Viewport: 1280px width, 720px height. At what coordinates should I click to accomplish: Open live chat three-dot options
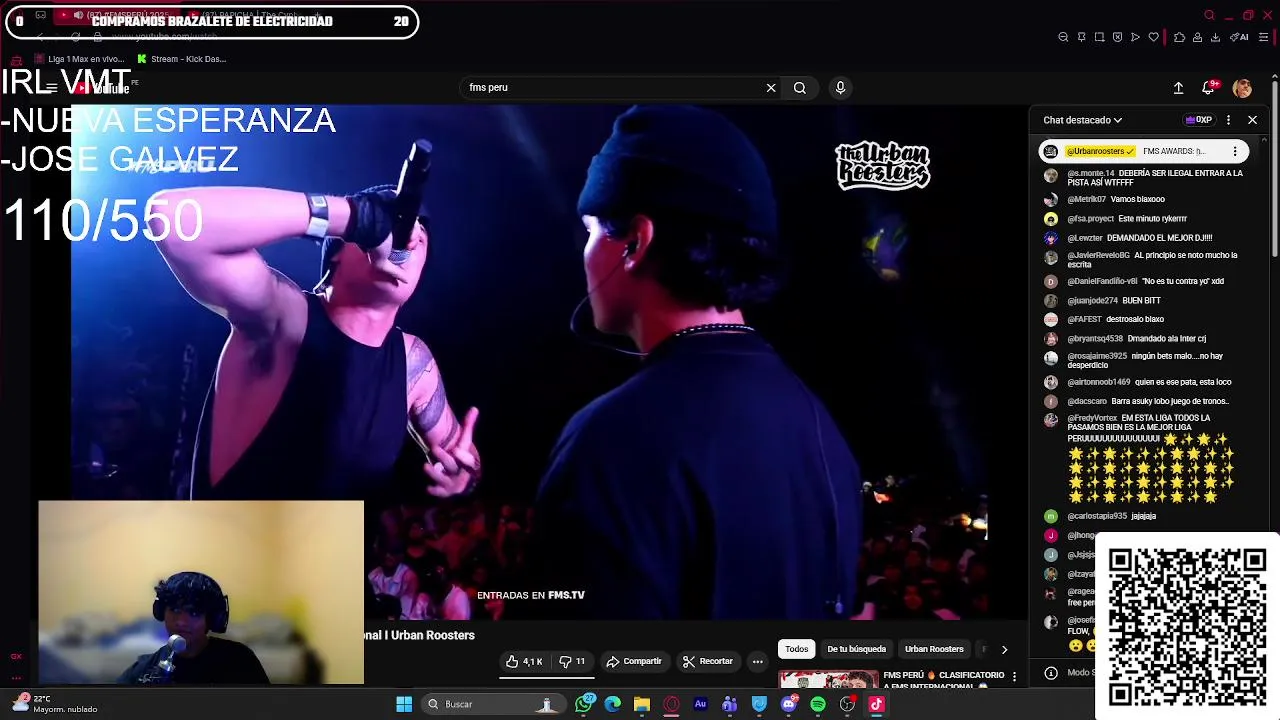tap(1228, 120)
